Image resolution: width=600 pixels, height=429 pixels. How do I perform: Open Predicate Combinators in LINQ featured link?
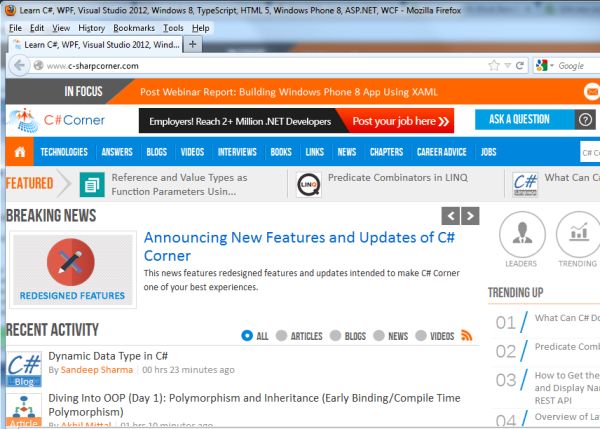click(x=398, y=178)
